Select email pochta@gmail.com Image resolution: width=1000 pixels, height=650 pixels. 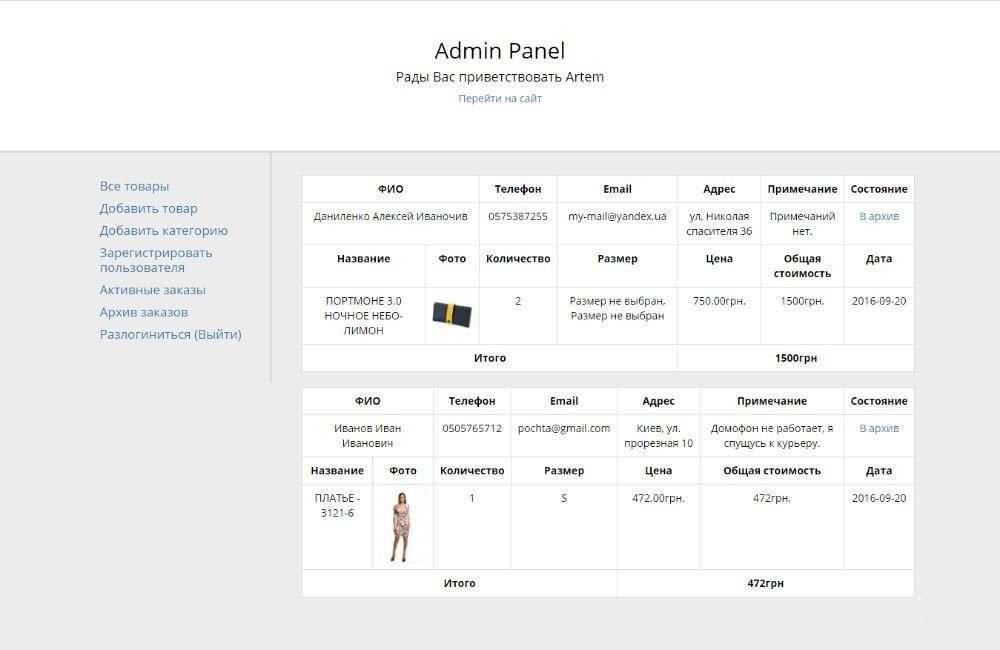tap(564, 428)
